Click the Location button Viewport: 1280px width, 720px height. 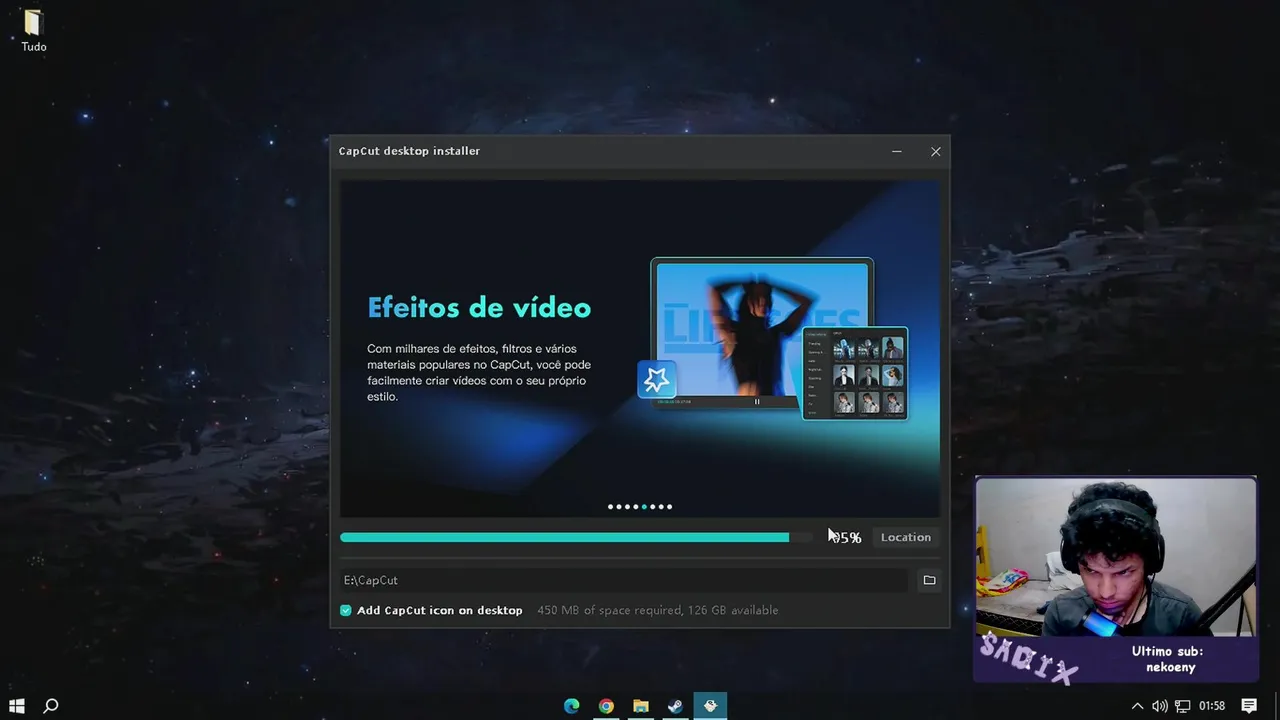click(905, 537)
